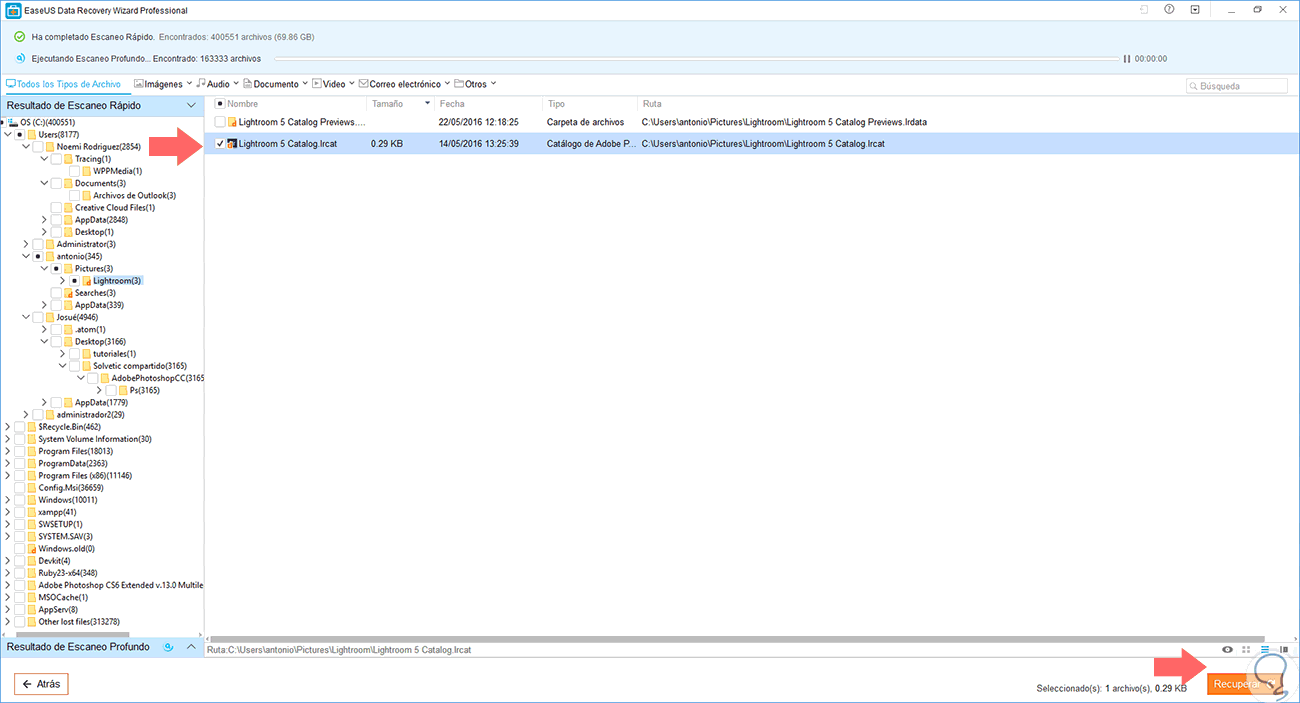Open the Correo electrónico filter
Screen dimensions: 1300x703
(404, 84)
